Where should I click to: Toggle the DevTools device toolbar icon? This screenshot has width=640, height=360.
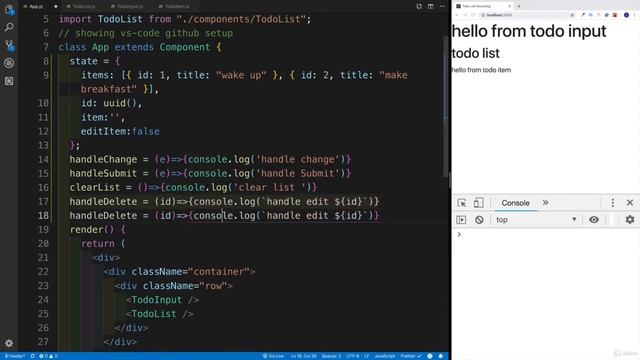[478, 203]
